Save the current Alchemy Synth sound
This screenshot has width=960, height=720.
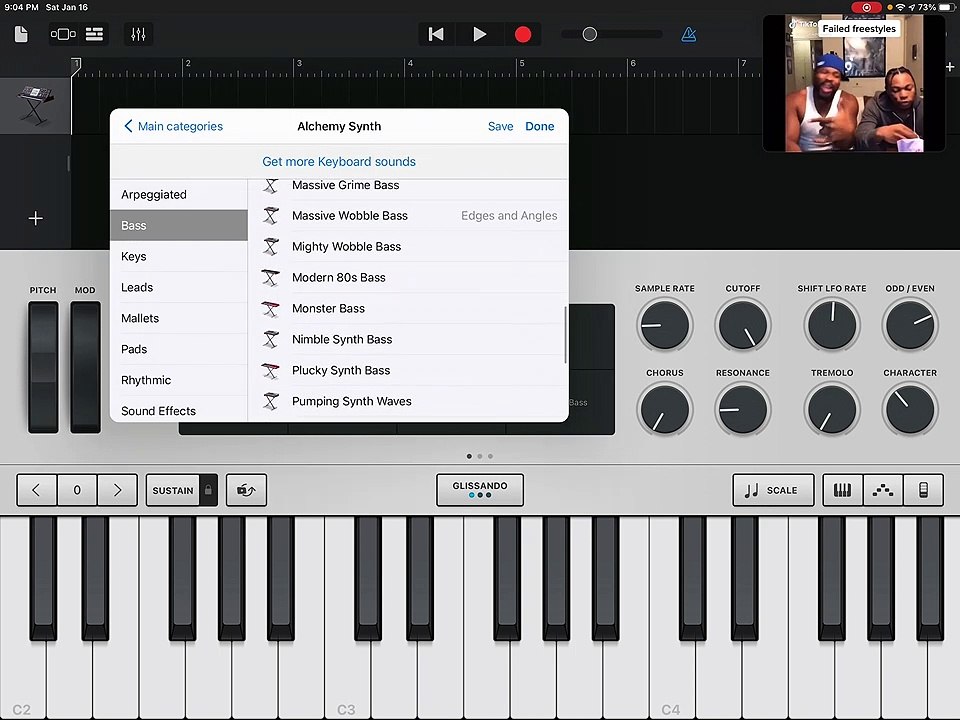pos(500,126)
